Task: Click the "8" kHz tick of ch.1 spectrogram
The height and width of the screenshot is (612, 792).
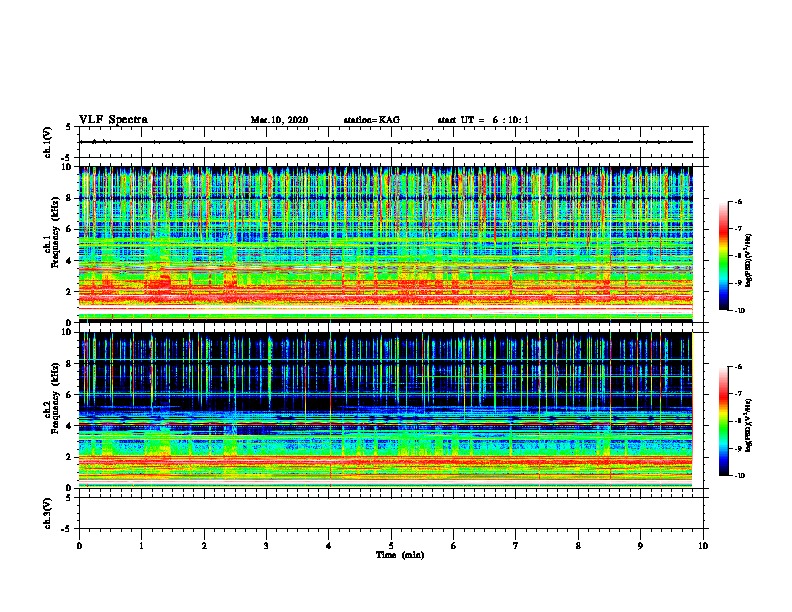Action: pos(69,198)
